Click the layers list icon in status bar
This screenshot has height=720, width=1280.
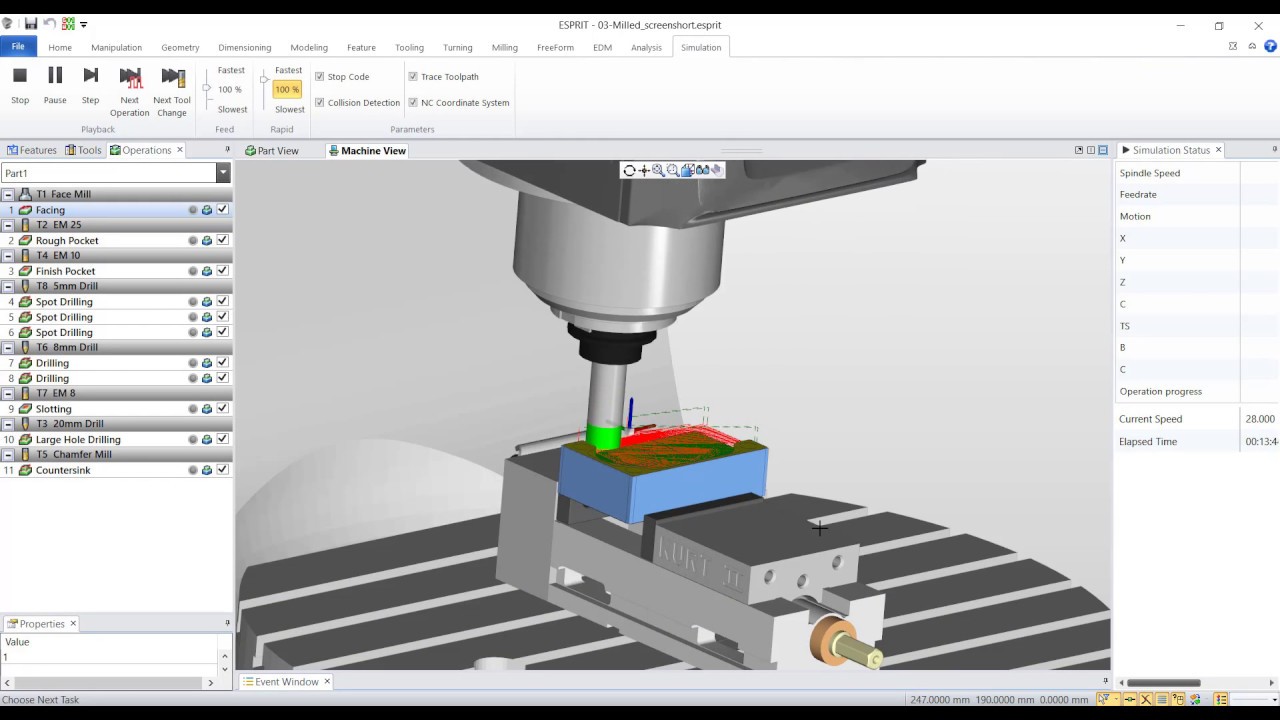click(x=1221, y=699)
